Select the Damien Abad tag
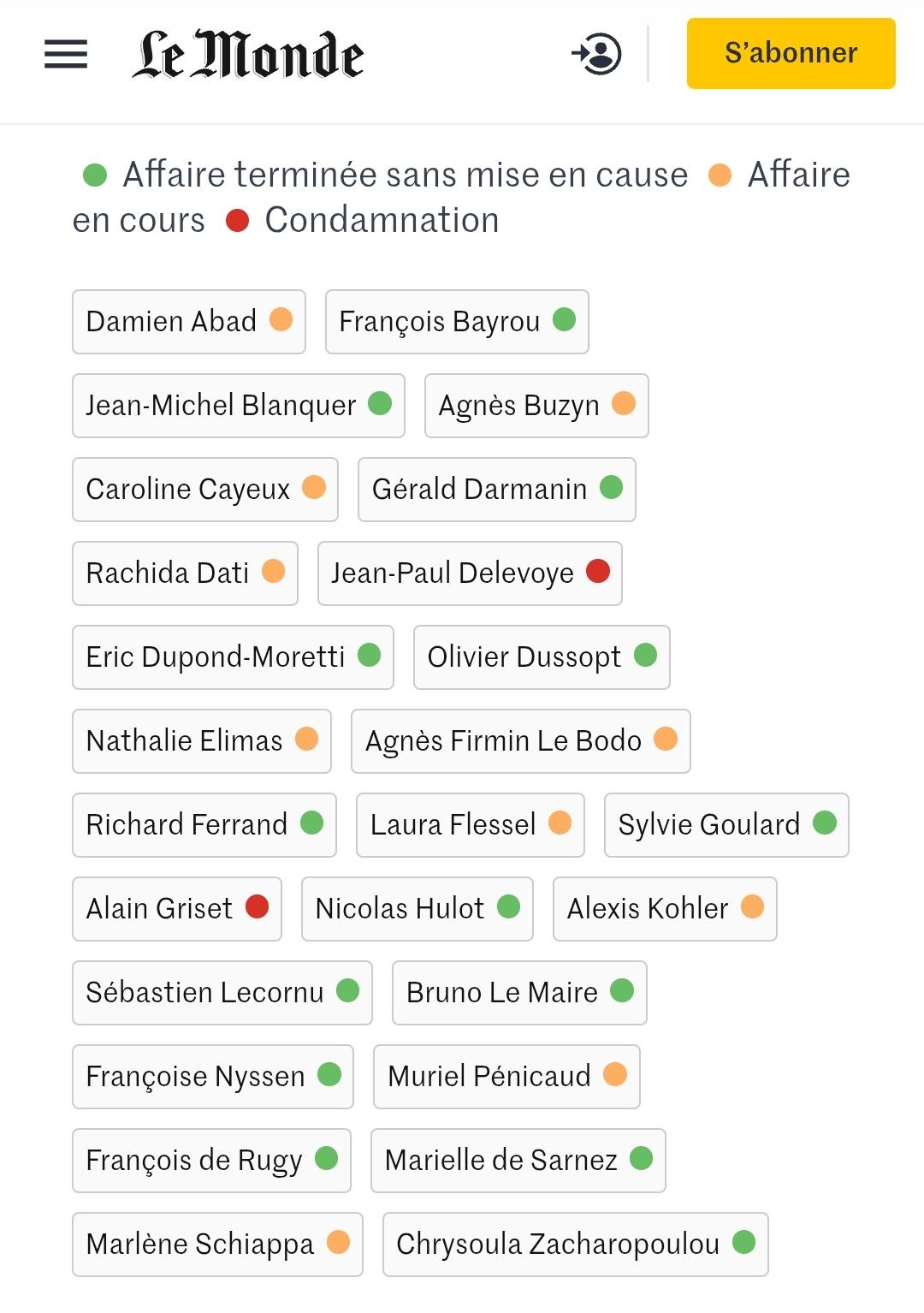Image resolution: width=924 pixels, height=1313 pixels. 188,322
